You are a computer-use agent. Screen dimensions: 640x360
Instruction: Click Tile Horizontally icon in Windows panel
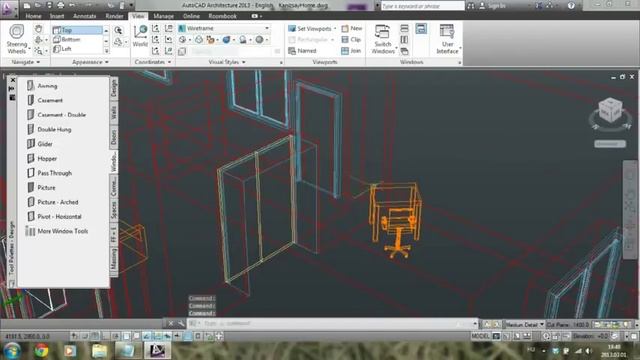pos(404,28)
